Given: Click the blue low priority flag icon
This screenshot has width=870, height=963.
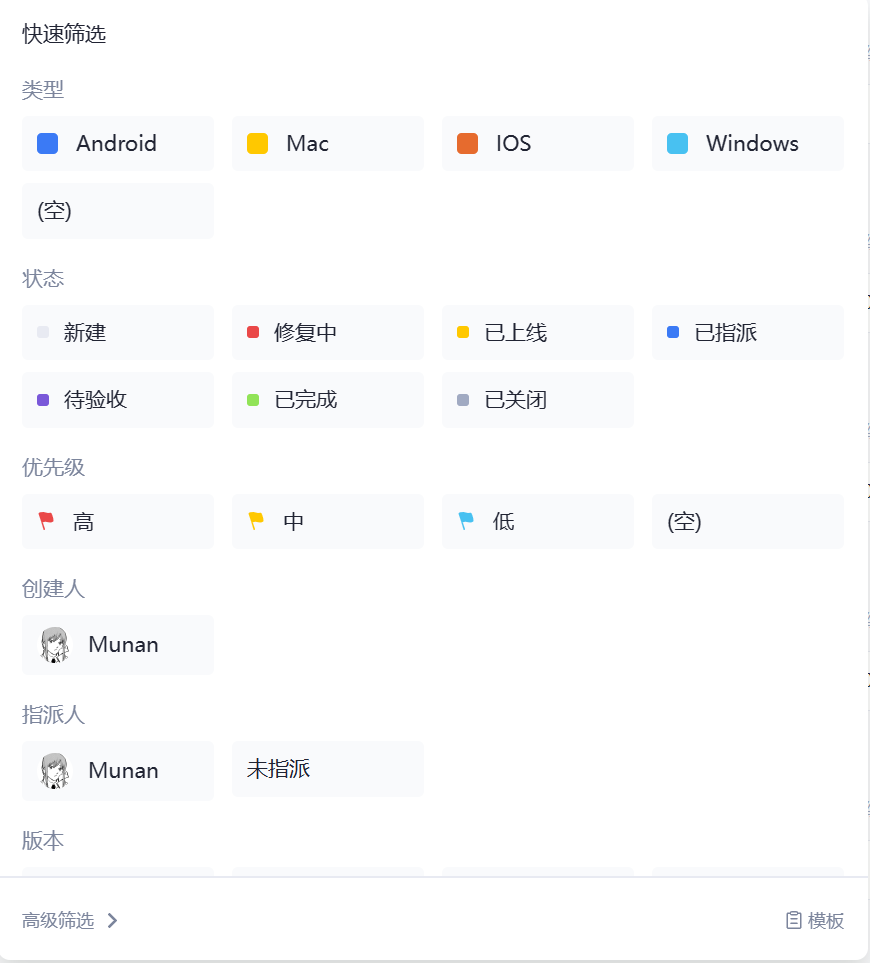Looking at the screenshot, I should pos(466,521).
